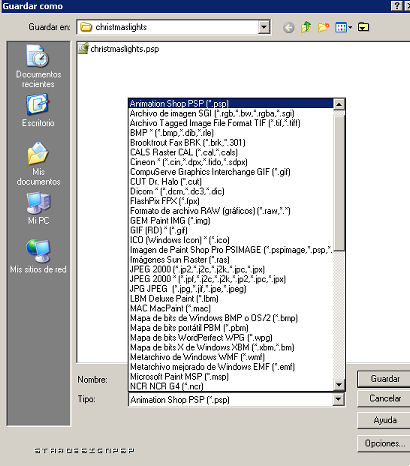
Task: Expand the Guardar en folder dropdown
Action: pos(264,27)
